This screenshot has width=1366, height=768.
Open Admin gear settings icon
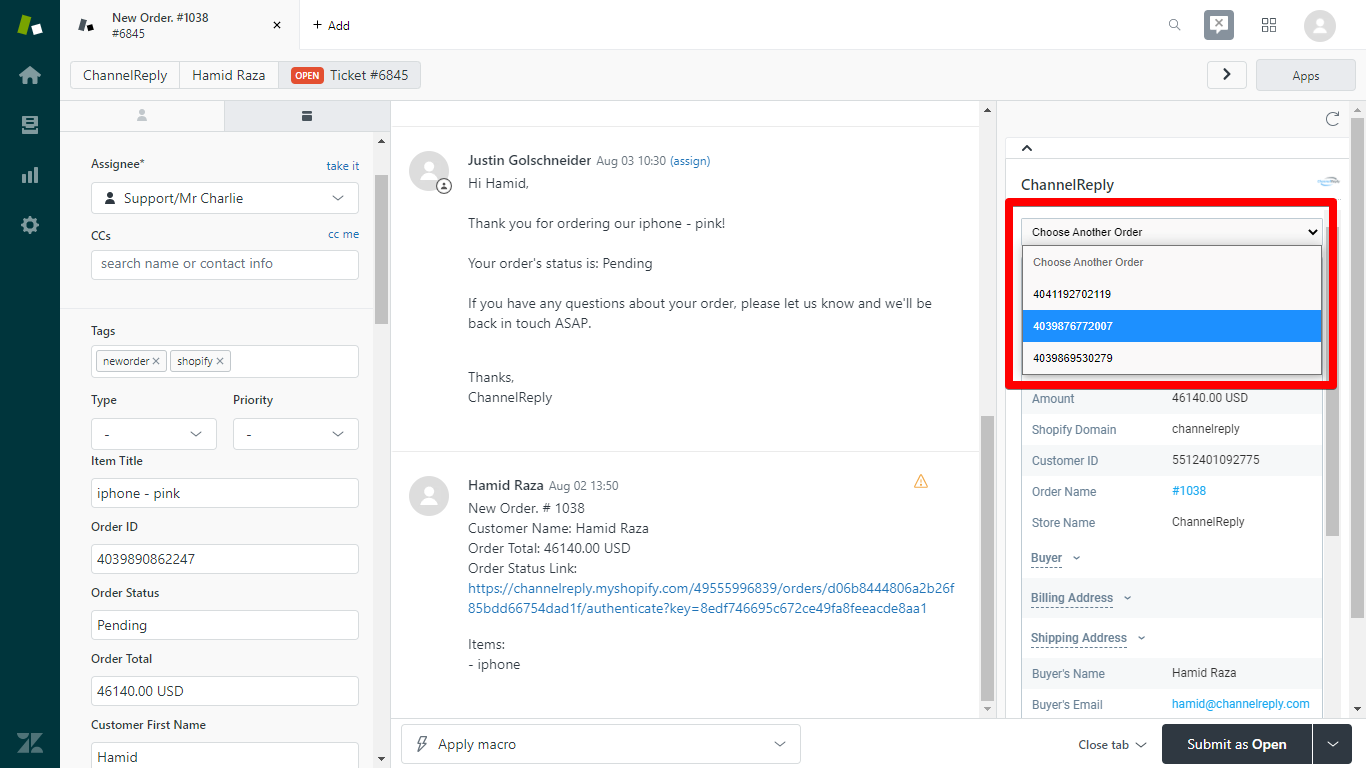(x=30, y=225)
